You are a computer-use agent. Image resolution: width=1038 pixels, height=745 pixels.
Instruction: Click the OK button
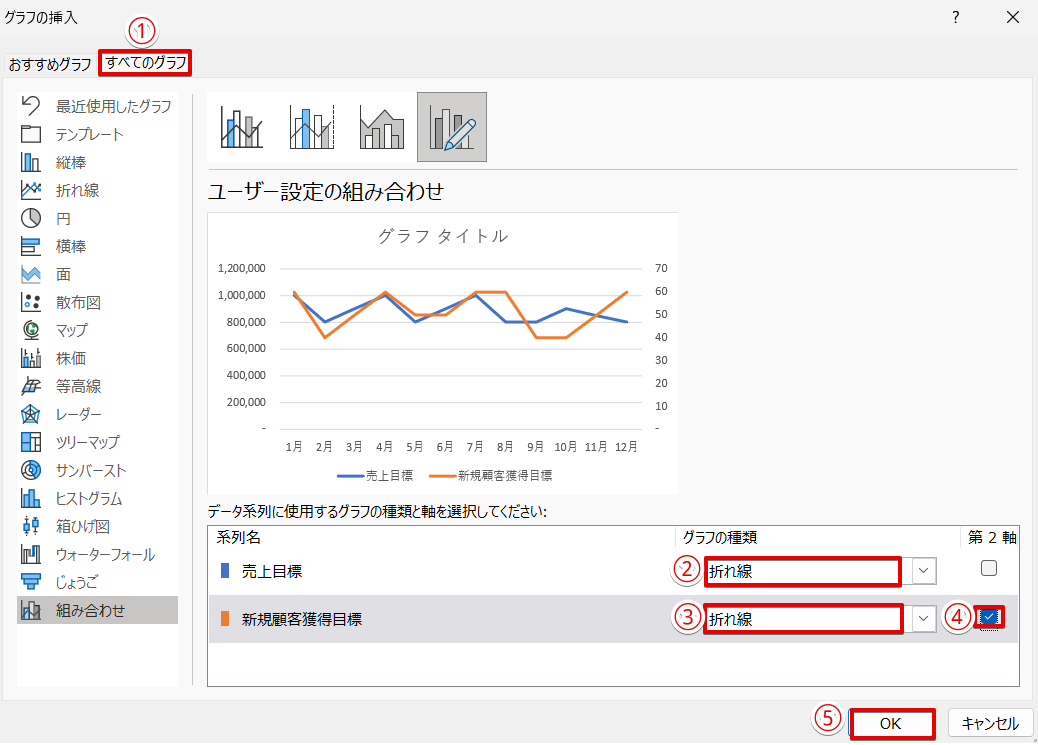[891, 723]
